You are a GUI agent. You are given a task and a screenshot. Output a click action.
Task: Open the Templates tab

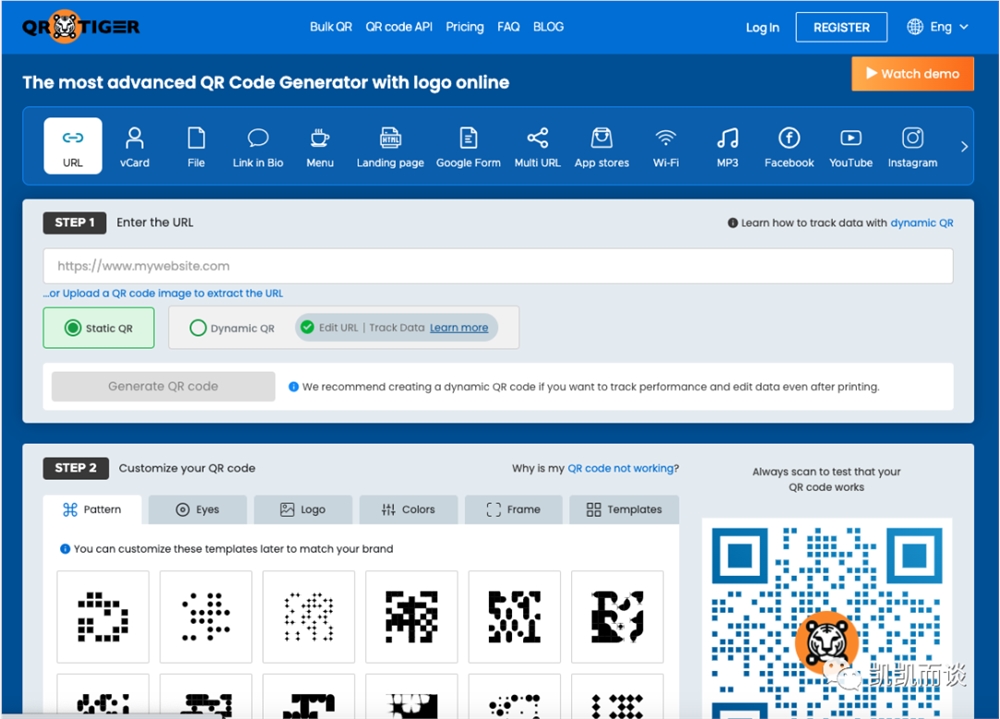[x=624, y=509]
